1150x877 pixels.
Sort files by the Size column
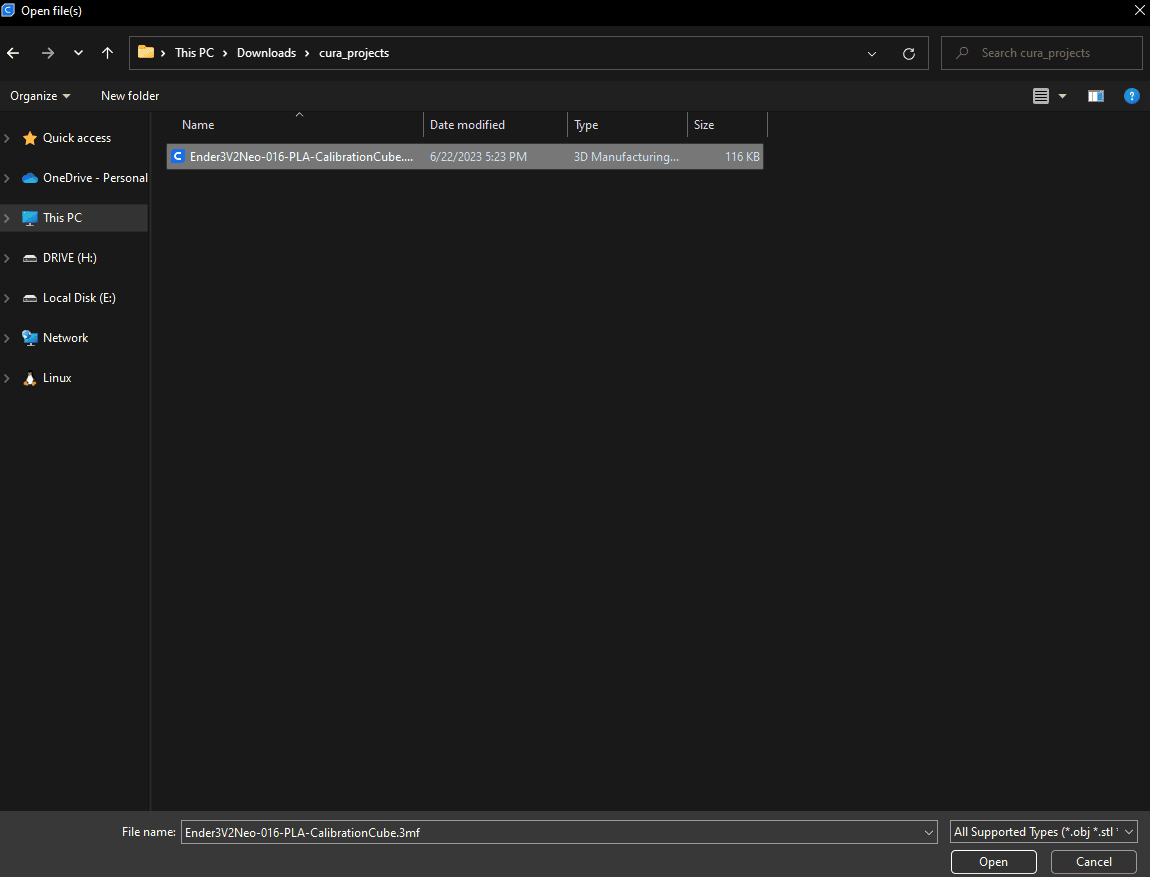pos(728,125)
